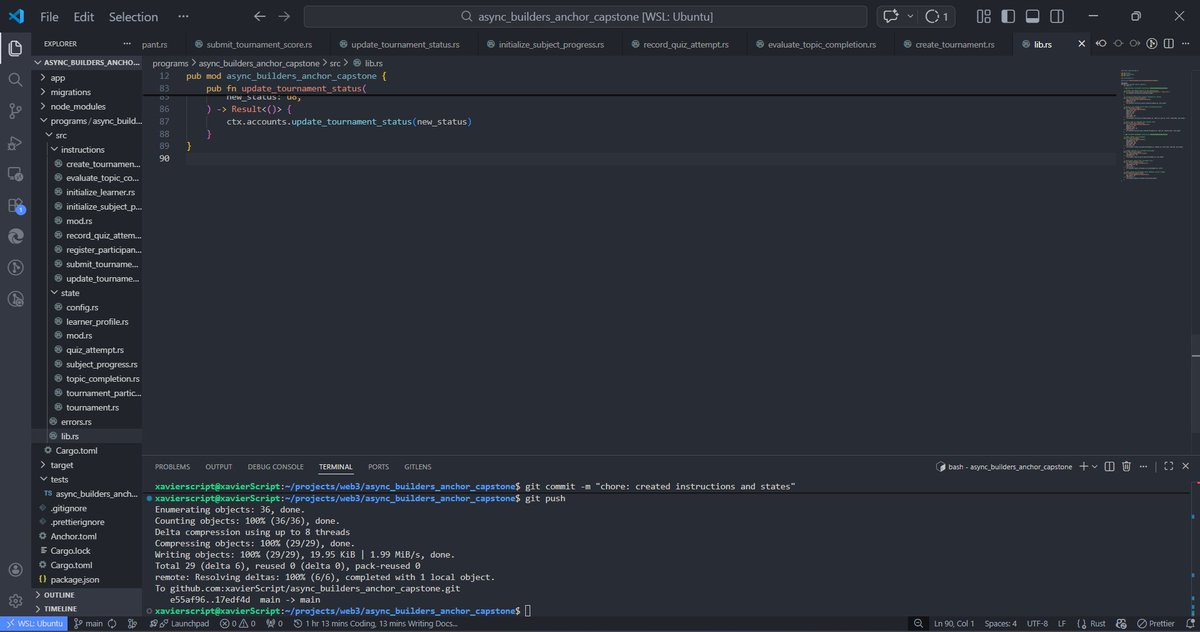1200x632 pixels.
Task: Synchronize changes icon in status bar
Action: (112, 624)
